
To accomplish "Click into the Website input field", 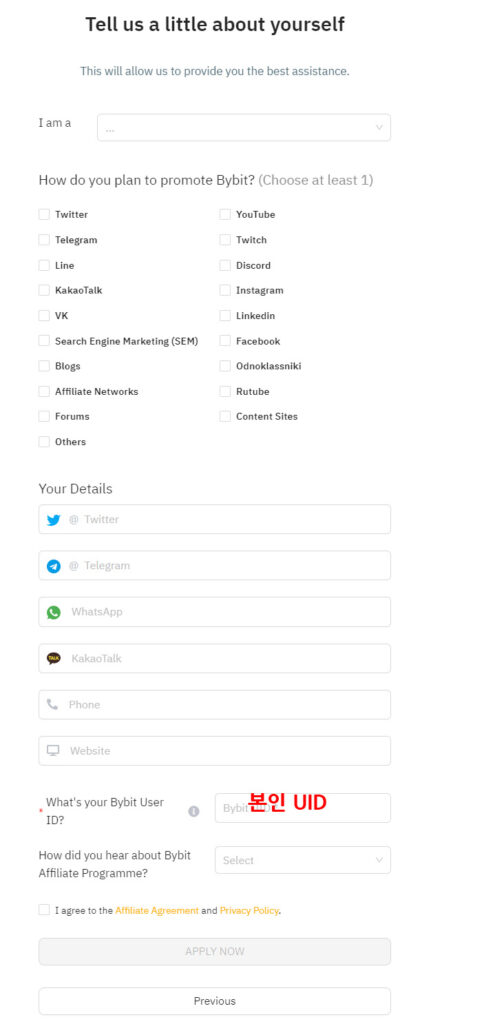I will [215, 751].
